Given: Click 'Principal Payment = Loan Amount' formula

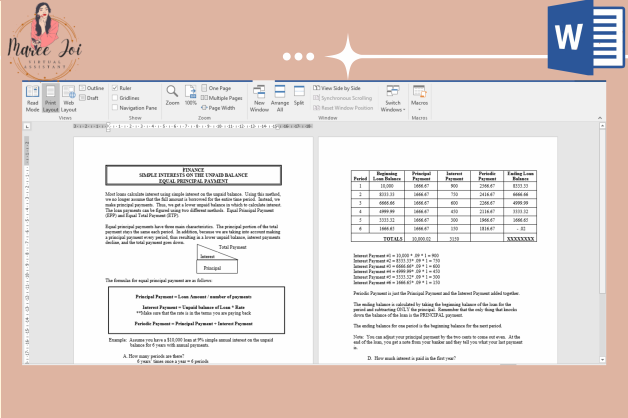Looking at the screenshot, I should (193, 297).
